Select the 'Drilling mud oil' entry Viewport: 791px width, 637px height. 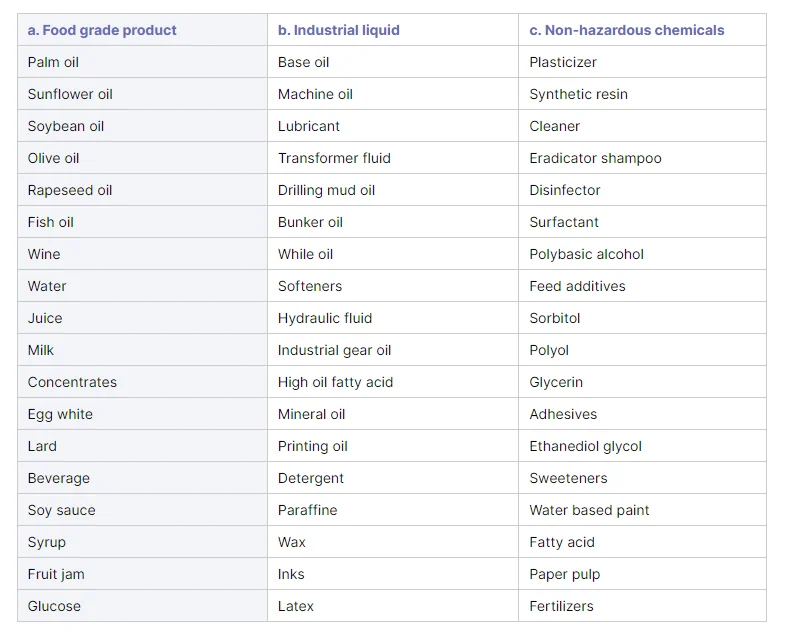point(326,190)
